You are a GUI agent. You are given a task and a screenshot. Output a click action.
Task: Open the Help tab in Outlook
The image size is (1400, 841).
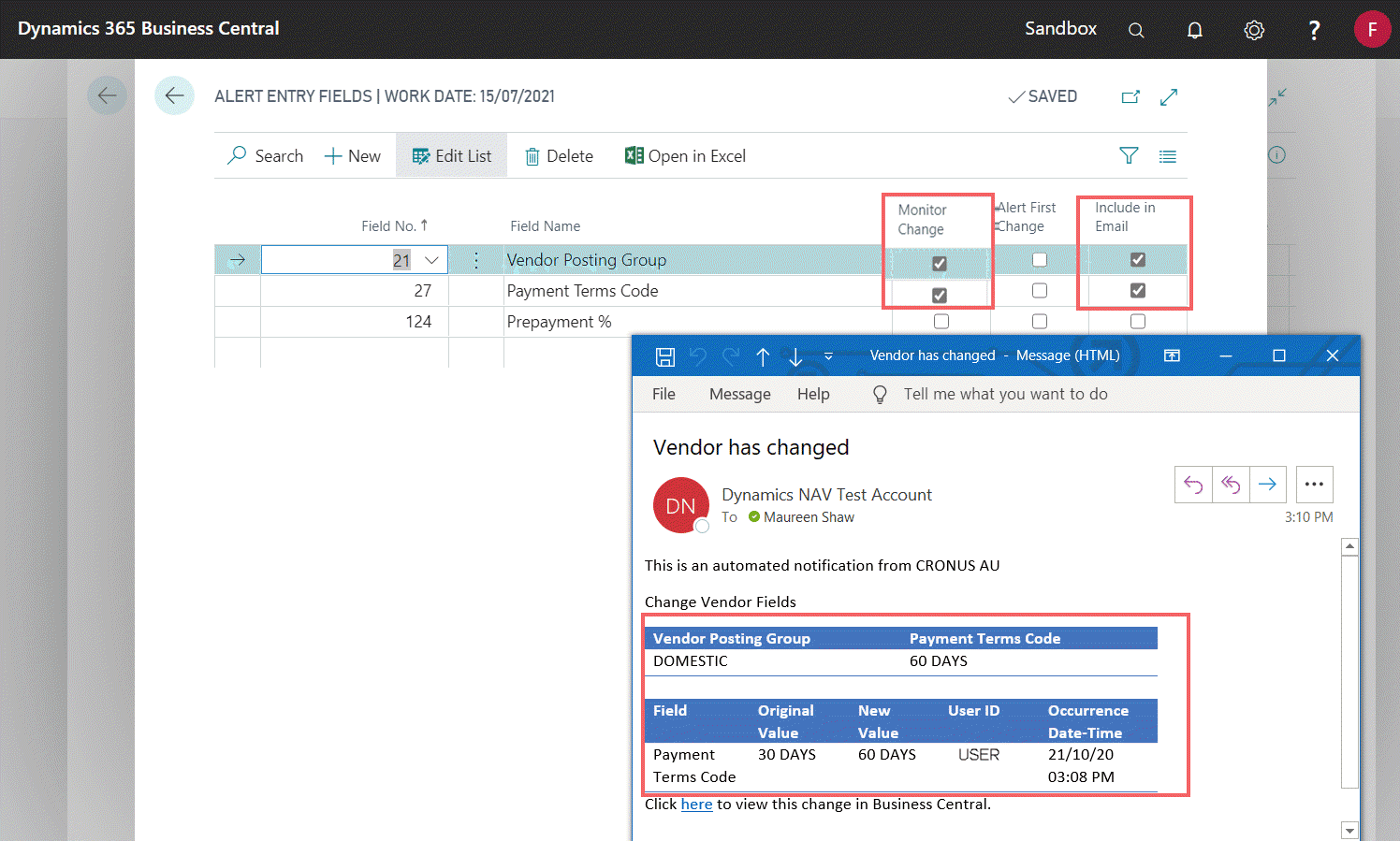813,394
